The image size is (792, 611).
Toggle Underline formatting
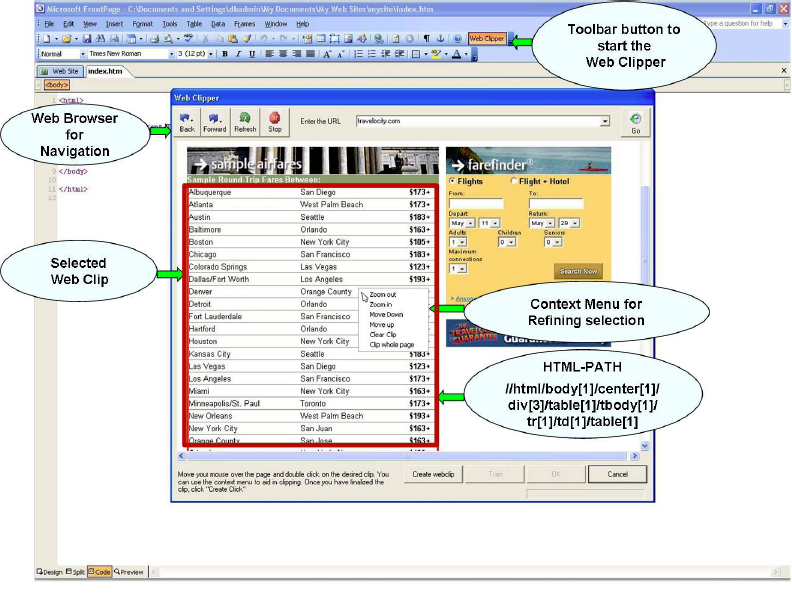252,54
